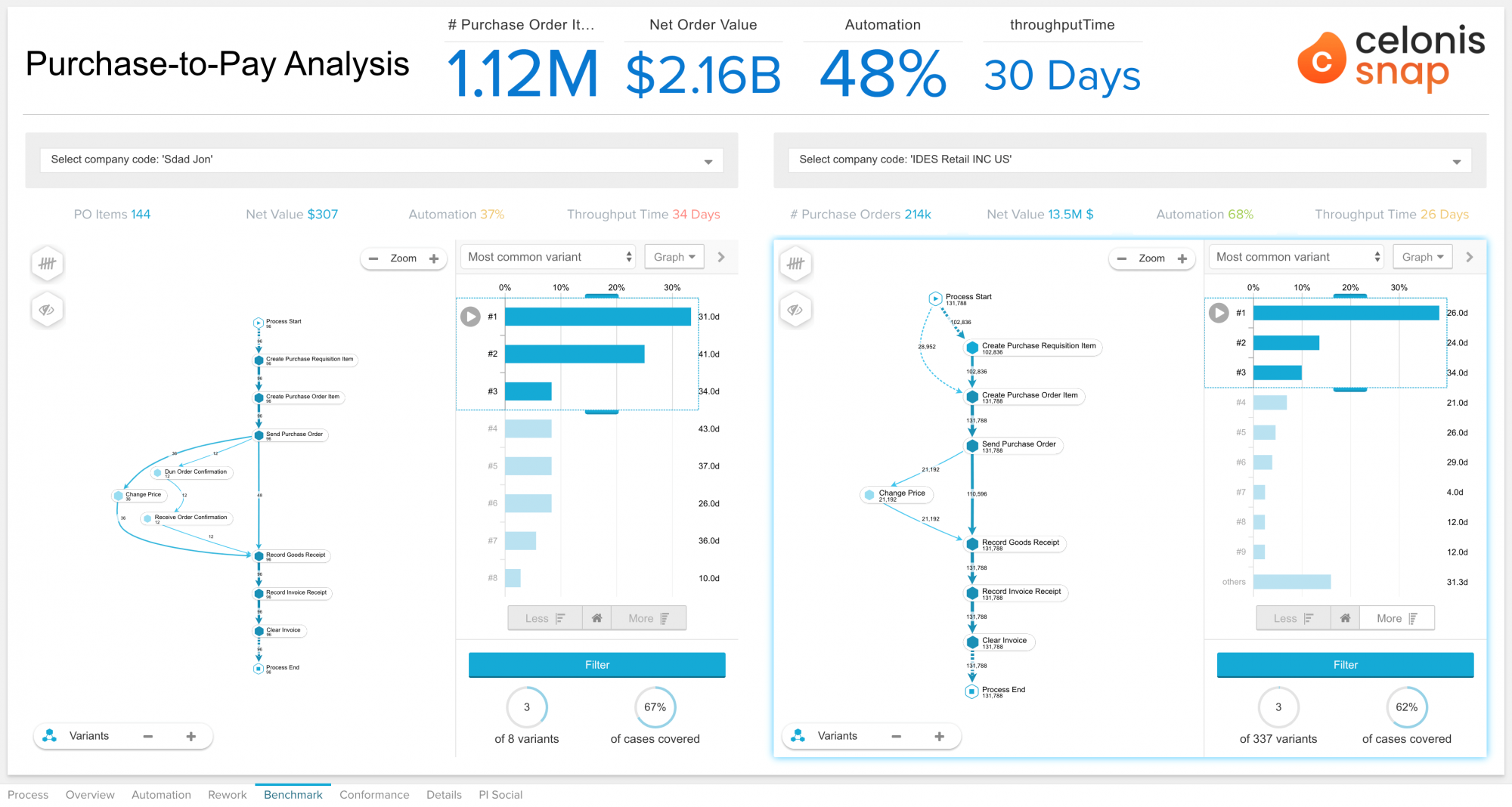1512x807 pixels.
Task: Open the Automation tab
Action: coord(161,795)
